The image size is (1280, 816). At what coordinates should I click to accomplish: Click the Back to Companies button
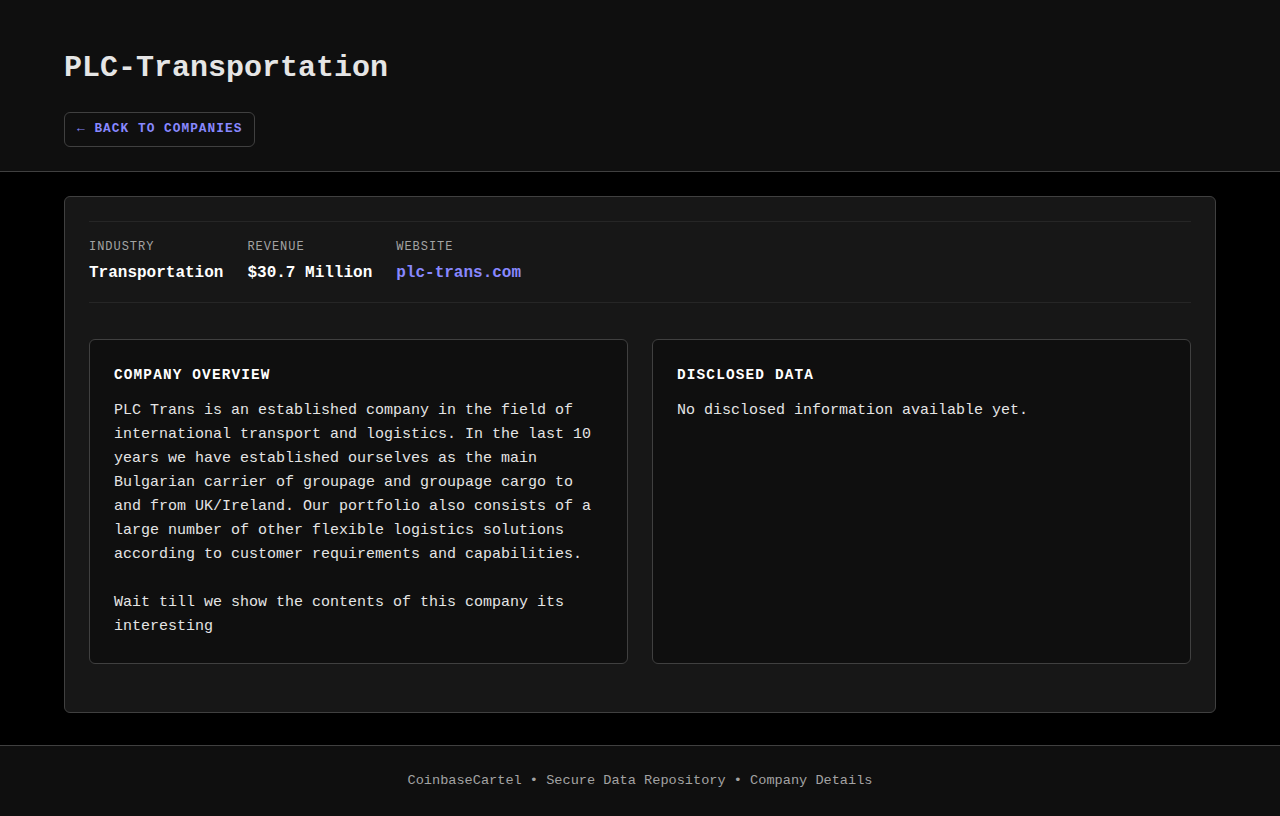click(x=159, y=129)
